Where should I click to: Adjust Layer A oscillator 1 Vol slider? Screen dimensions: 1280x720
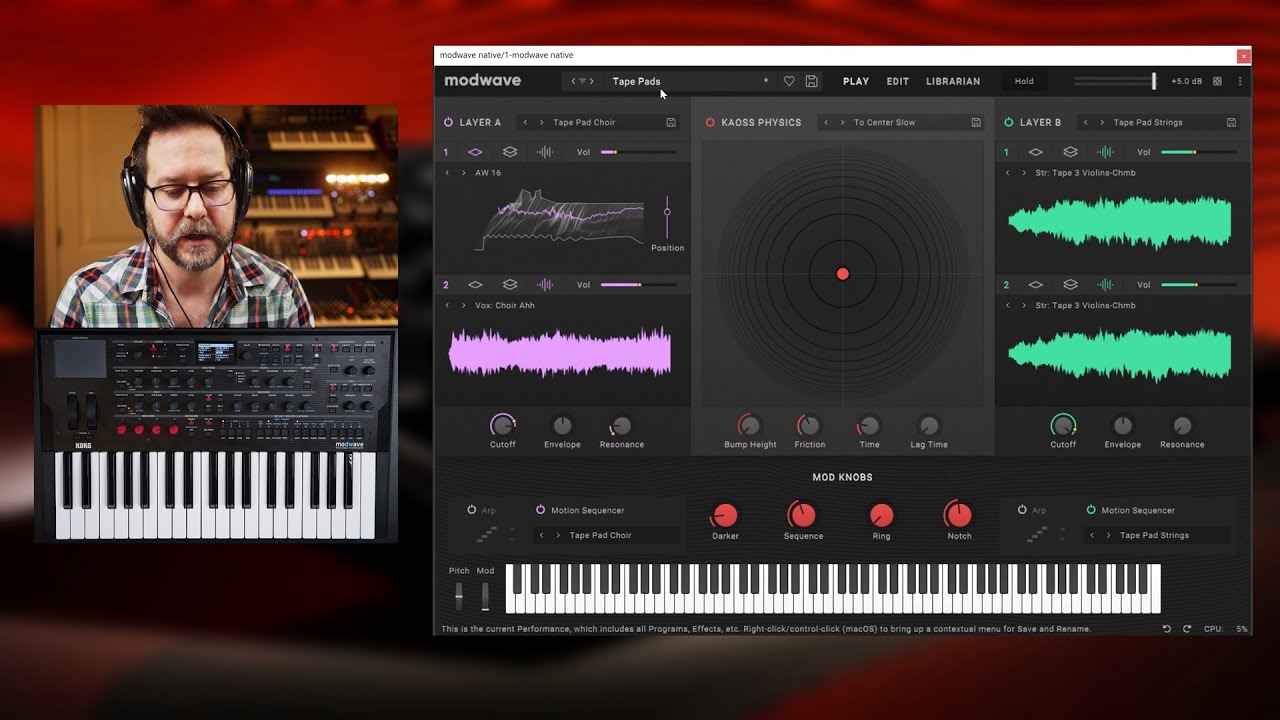click(x=638, y=152)
